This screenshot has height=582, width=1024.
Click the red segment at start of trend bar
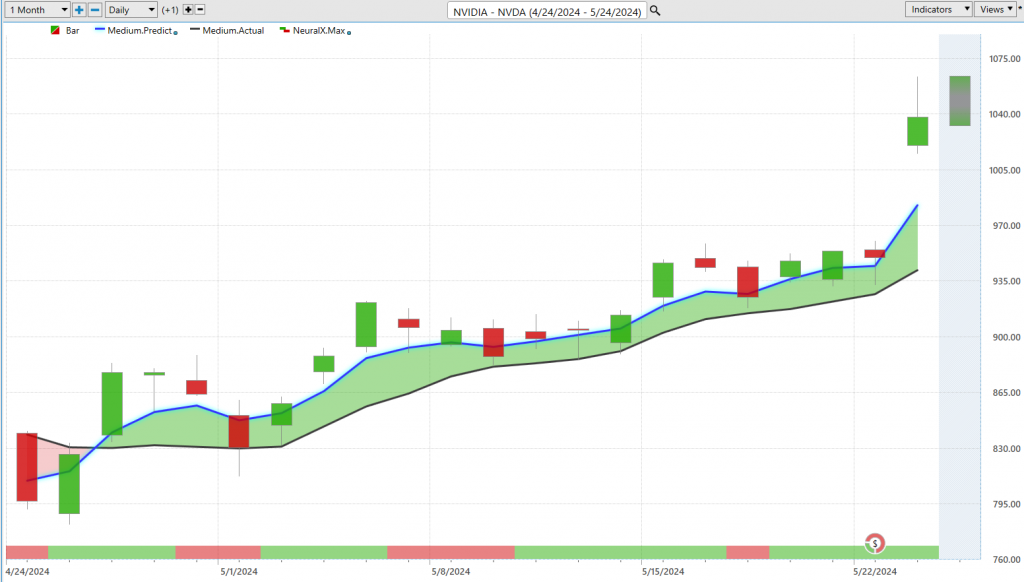[26, 552]
